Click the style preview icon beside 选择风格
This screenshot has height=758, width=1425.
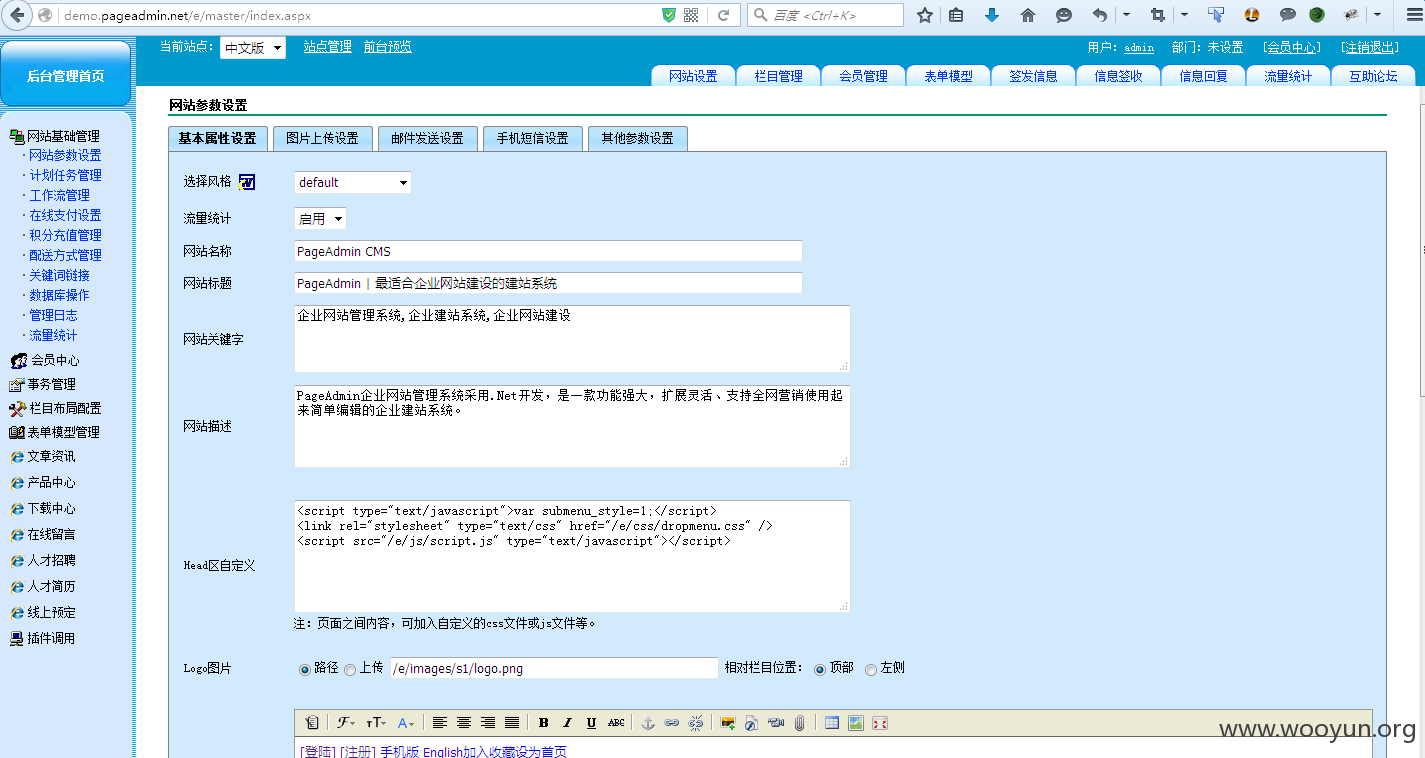coord(247,182)
